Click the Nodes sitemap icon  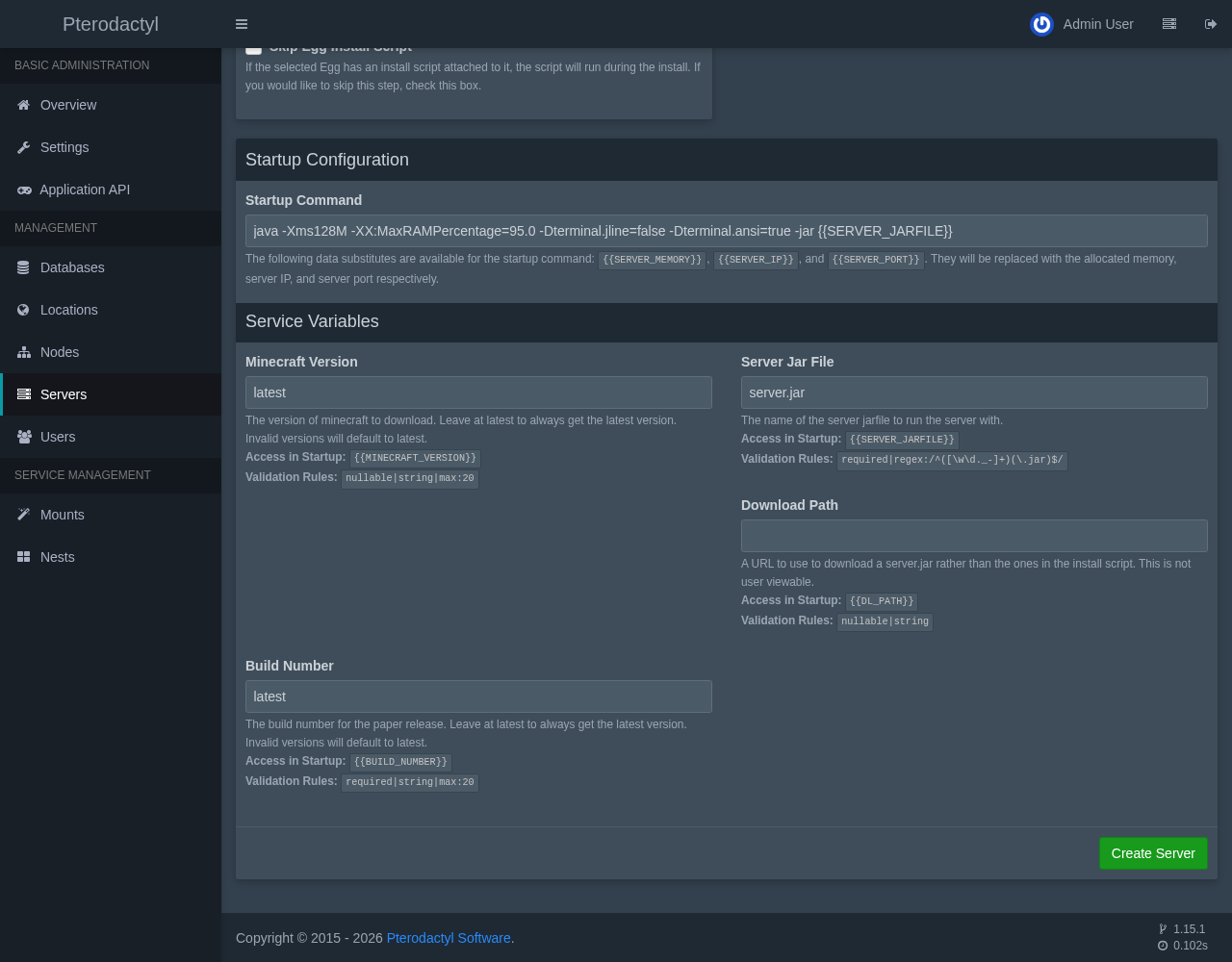(x=24, y=352)
